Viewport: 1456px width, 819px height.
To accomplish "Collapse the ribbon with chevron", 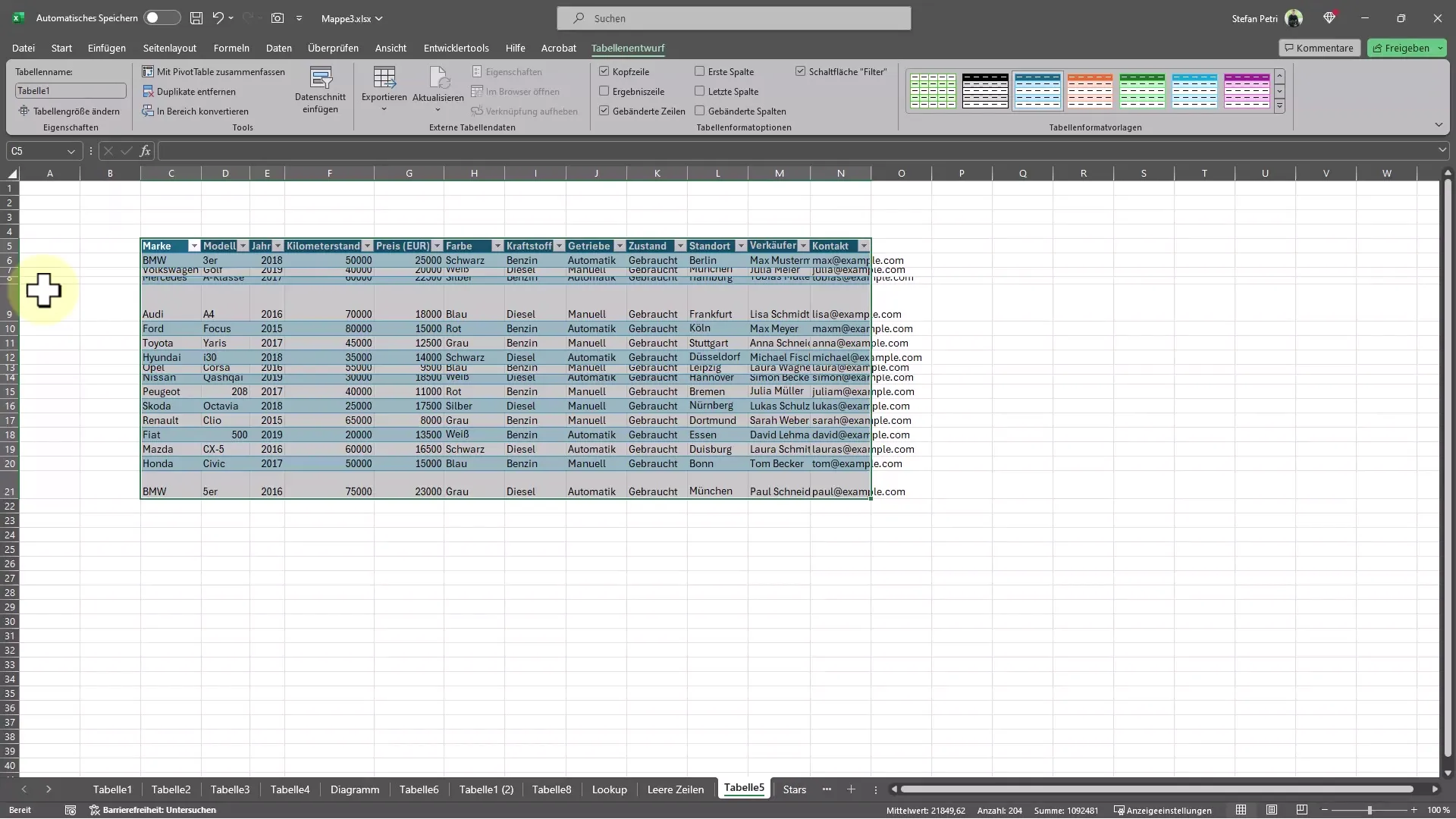I will tap(1439, 125).
